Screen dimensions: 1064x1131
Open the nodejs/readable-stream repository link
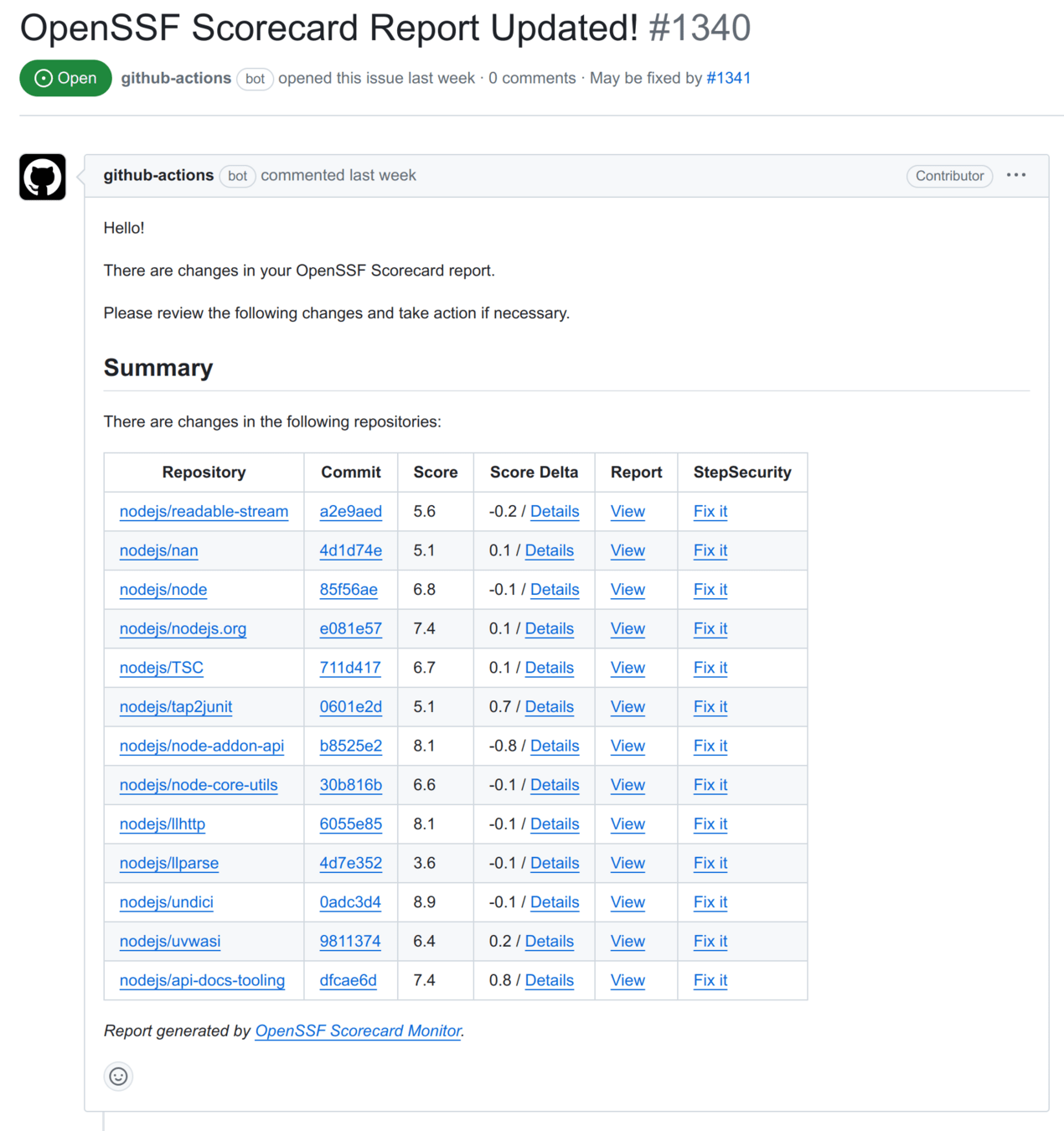pyautogui.click(x=204, y=511)
